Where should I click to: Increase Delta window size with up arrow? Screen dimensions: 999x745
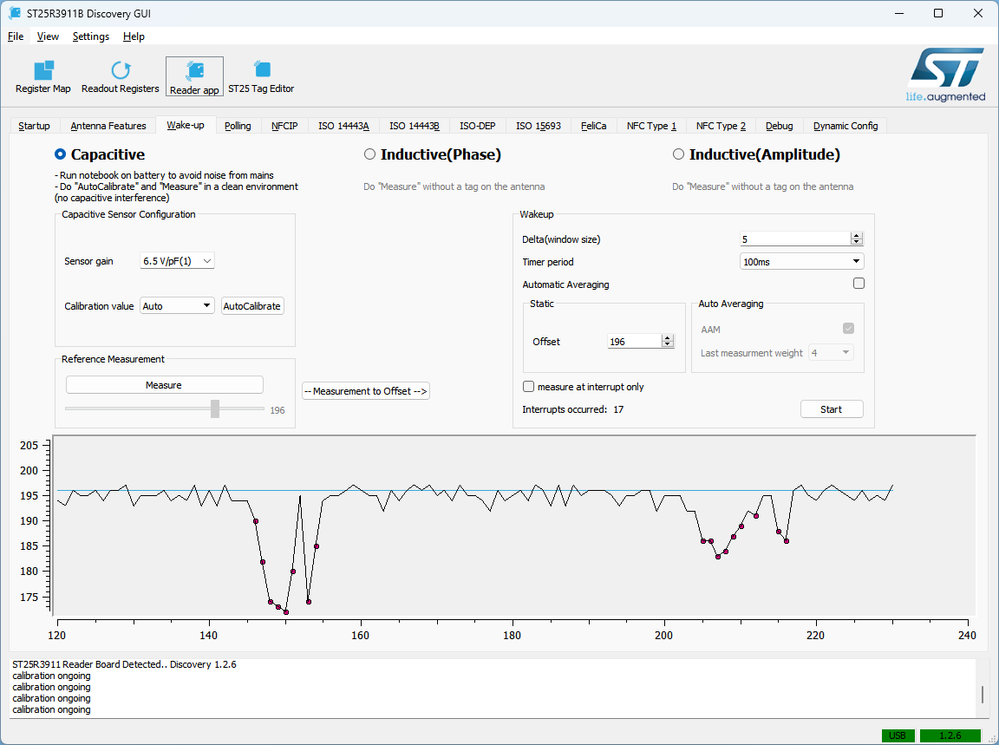(857, 235)
